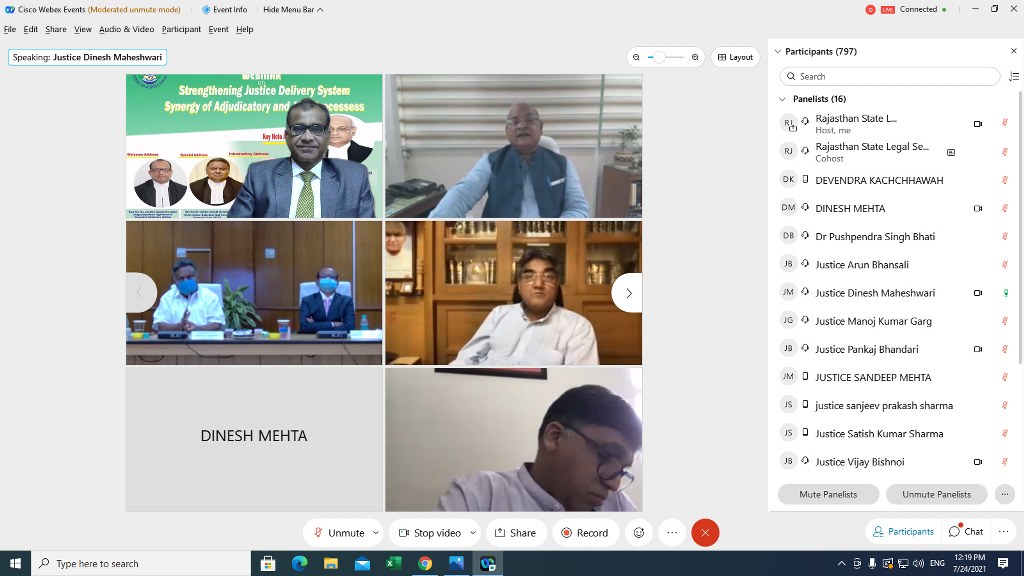1024x576 pixels.
Task: Open Microsoft Edge from taskbar
Action: (300, 563)
